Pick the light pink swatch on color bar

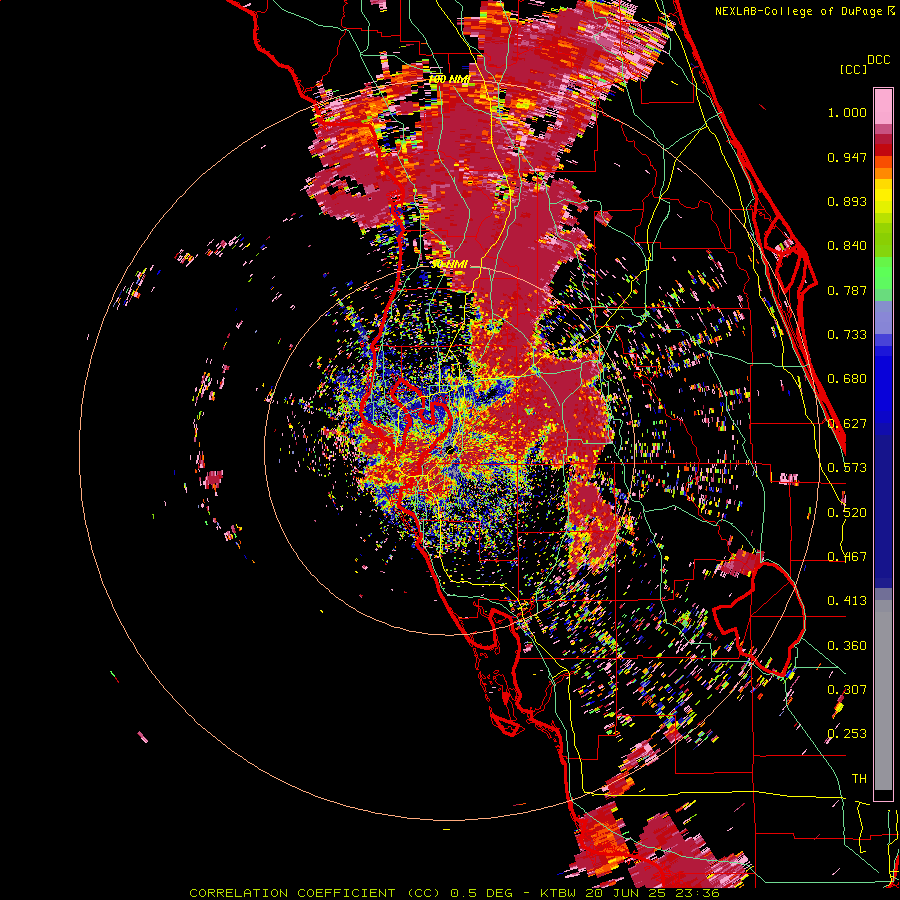pyautogui.click(x=883, y=106)
